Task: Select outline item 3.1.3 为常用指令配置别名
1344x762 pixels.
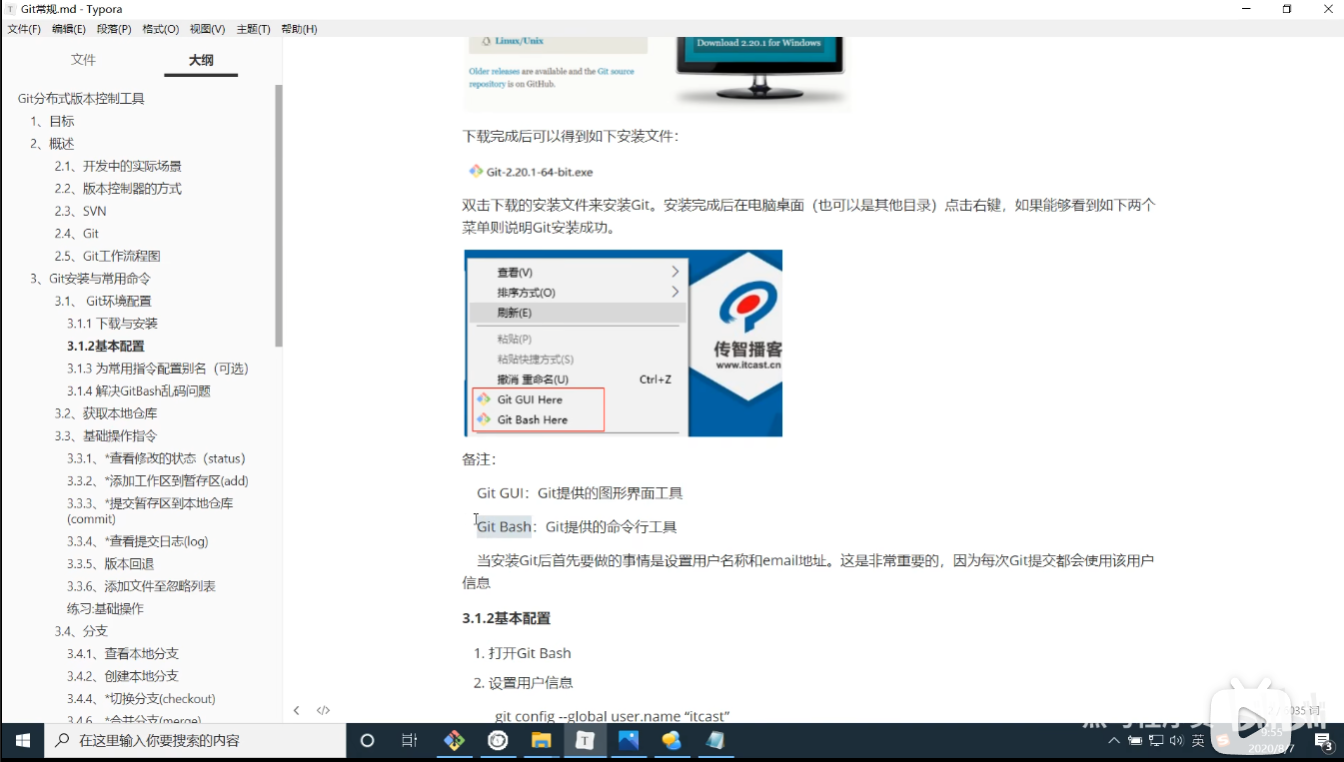Action: click(158, 369)
